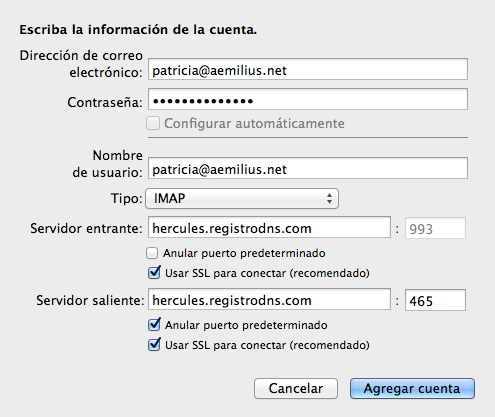Disable Anular puerto predeterminado for outgoing server
The image size is (495, 417).
pos(154,324)
